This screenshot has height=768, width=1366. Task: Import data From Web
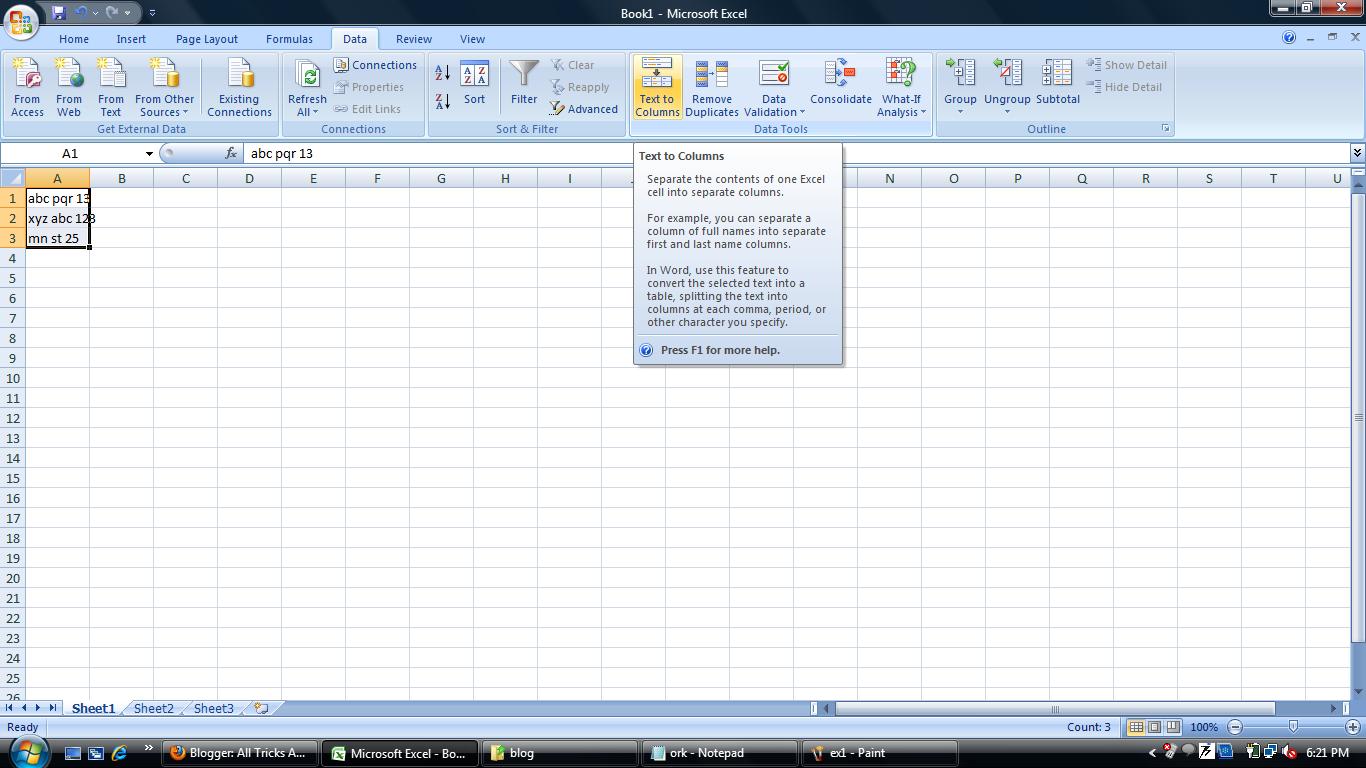69,87
